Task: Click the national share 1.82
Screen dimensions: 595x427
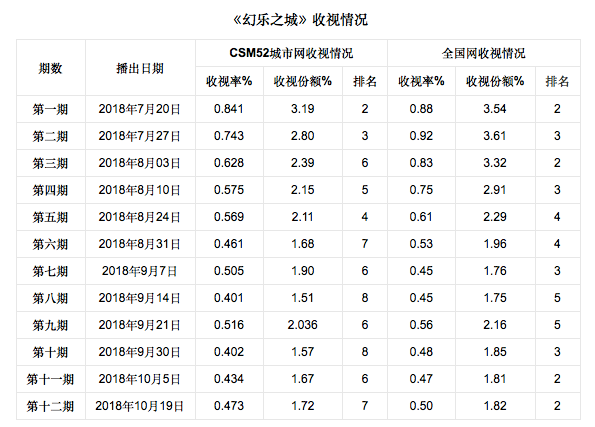Action: click(x=495, y=406)
